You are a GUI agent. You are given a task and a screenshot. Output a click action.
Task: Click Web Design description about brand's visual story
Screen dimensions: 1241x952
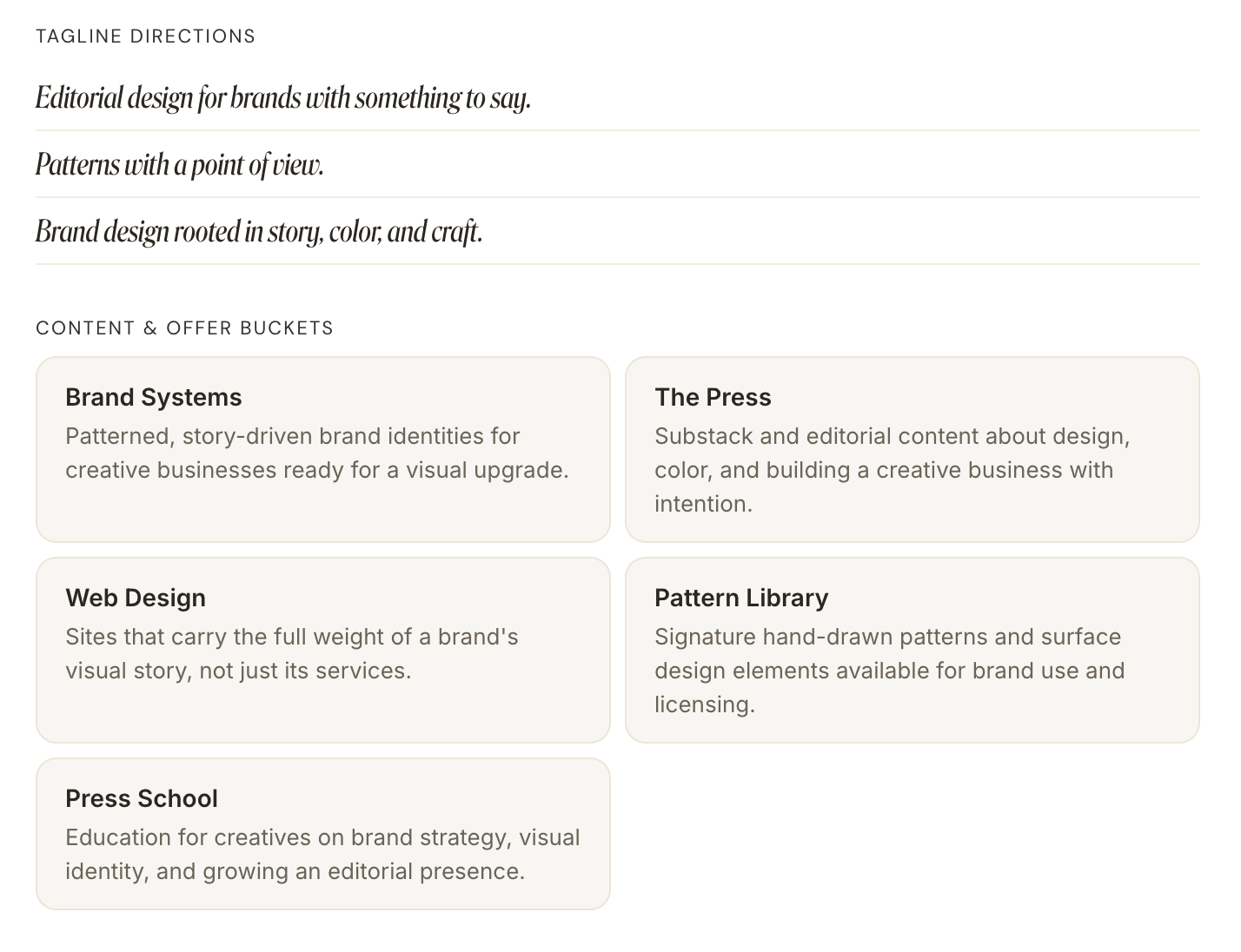point(292,653)
